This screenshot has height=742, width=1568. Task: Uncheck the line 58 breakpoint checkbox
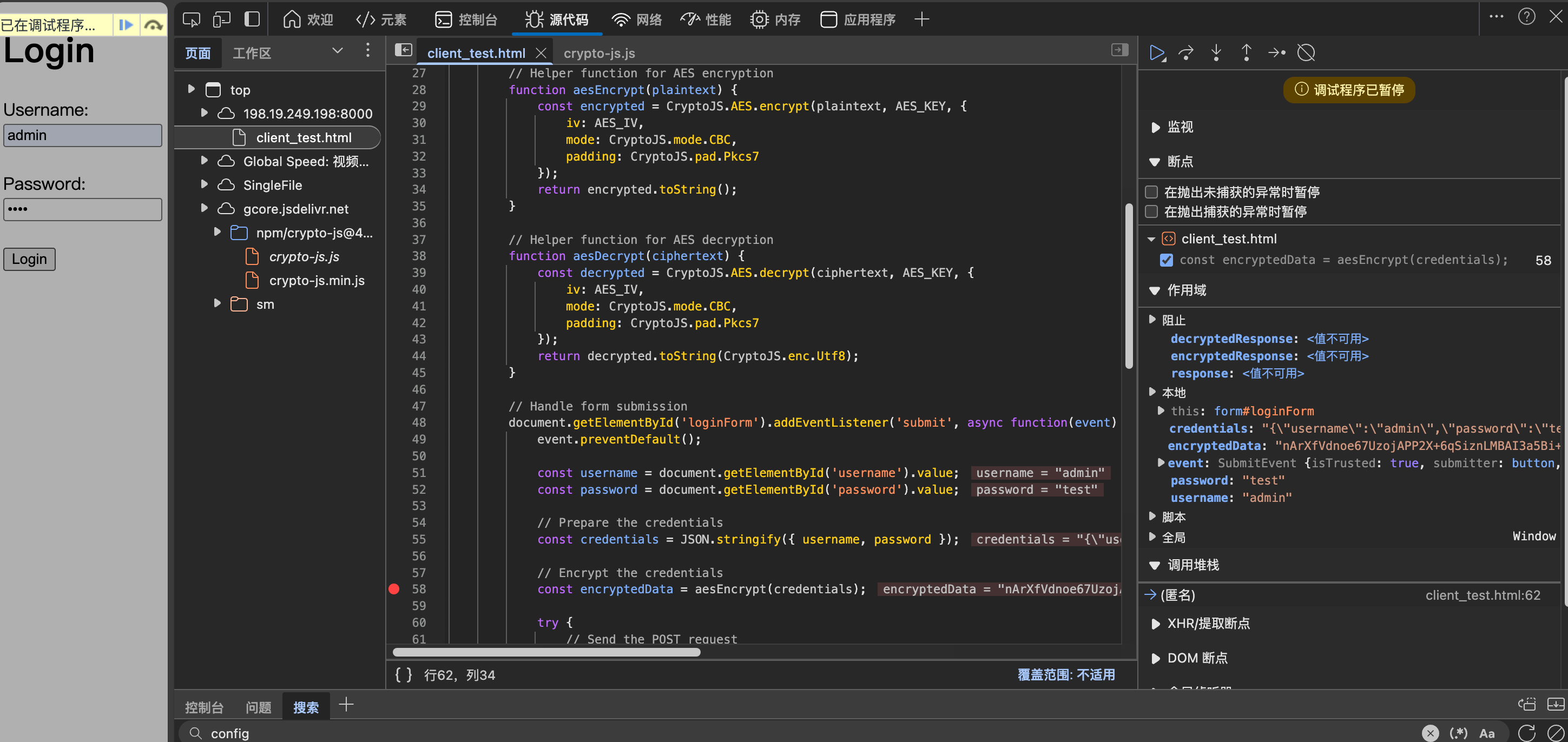(1167, 260)
